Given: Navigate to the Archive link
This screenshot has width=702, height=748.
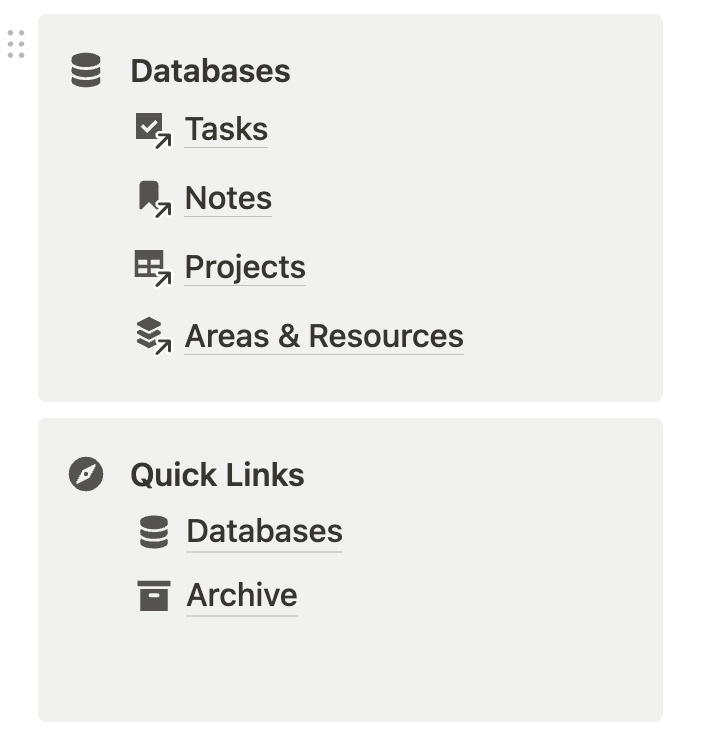Looking at the screenshot, I should click(x=242, y=596).
